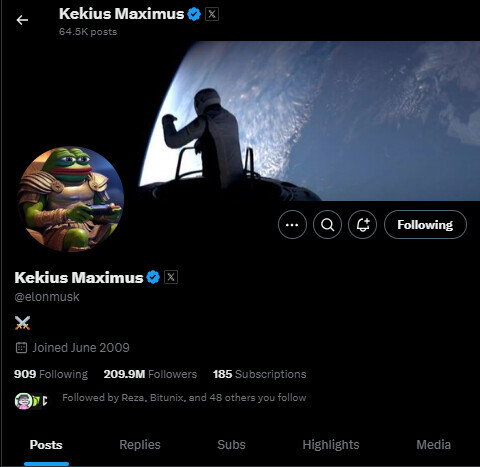Switch to the Subs tab
Screen dimensions: 480x467
231,445
